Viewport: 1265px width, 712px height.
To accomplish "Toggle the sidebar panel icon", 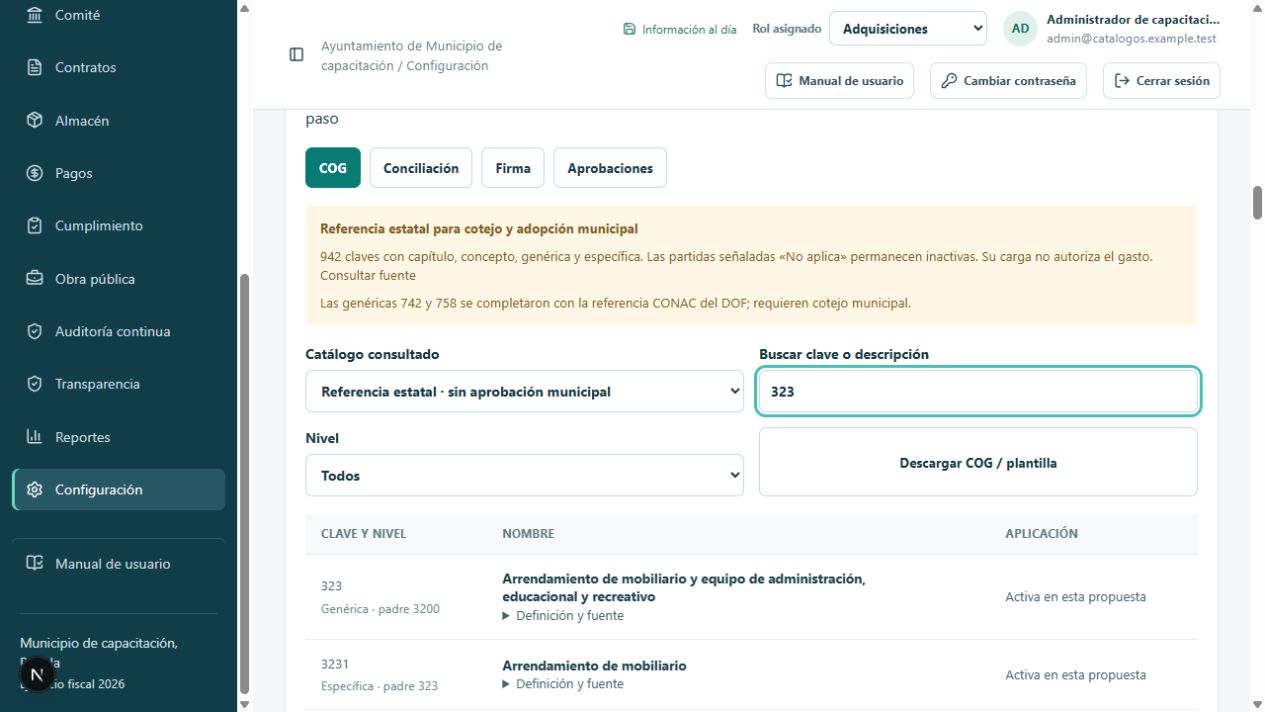I will (x=297, y=55).
